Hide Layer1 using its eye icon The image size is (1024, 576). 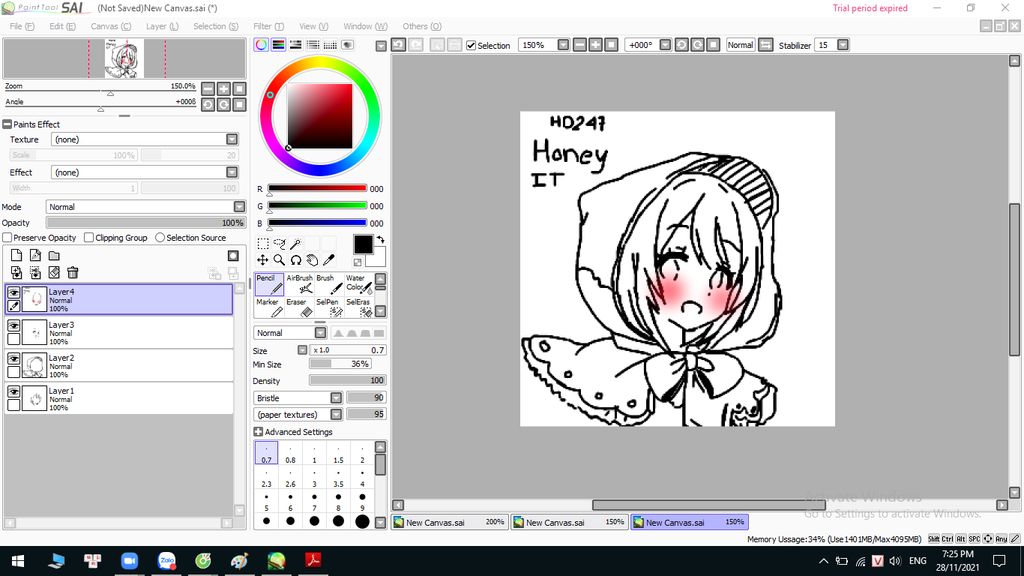(x=14, y=392)
